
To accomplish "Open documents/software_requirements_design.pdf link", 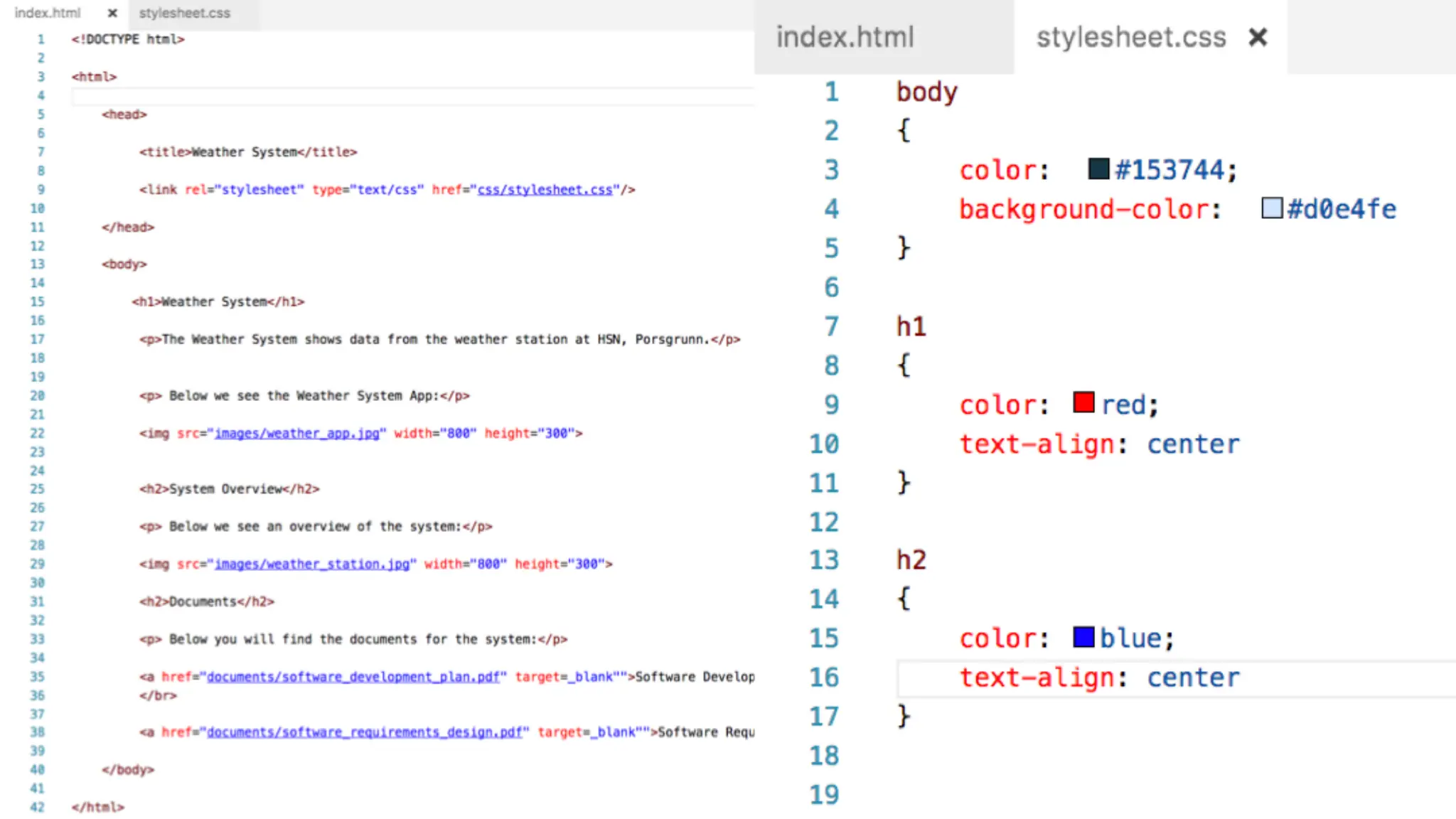I will (x=364, y=732).
